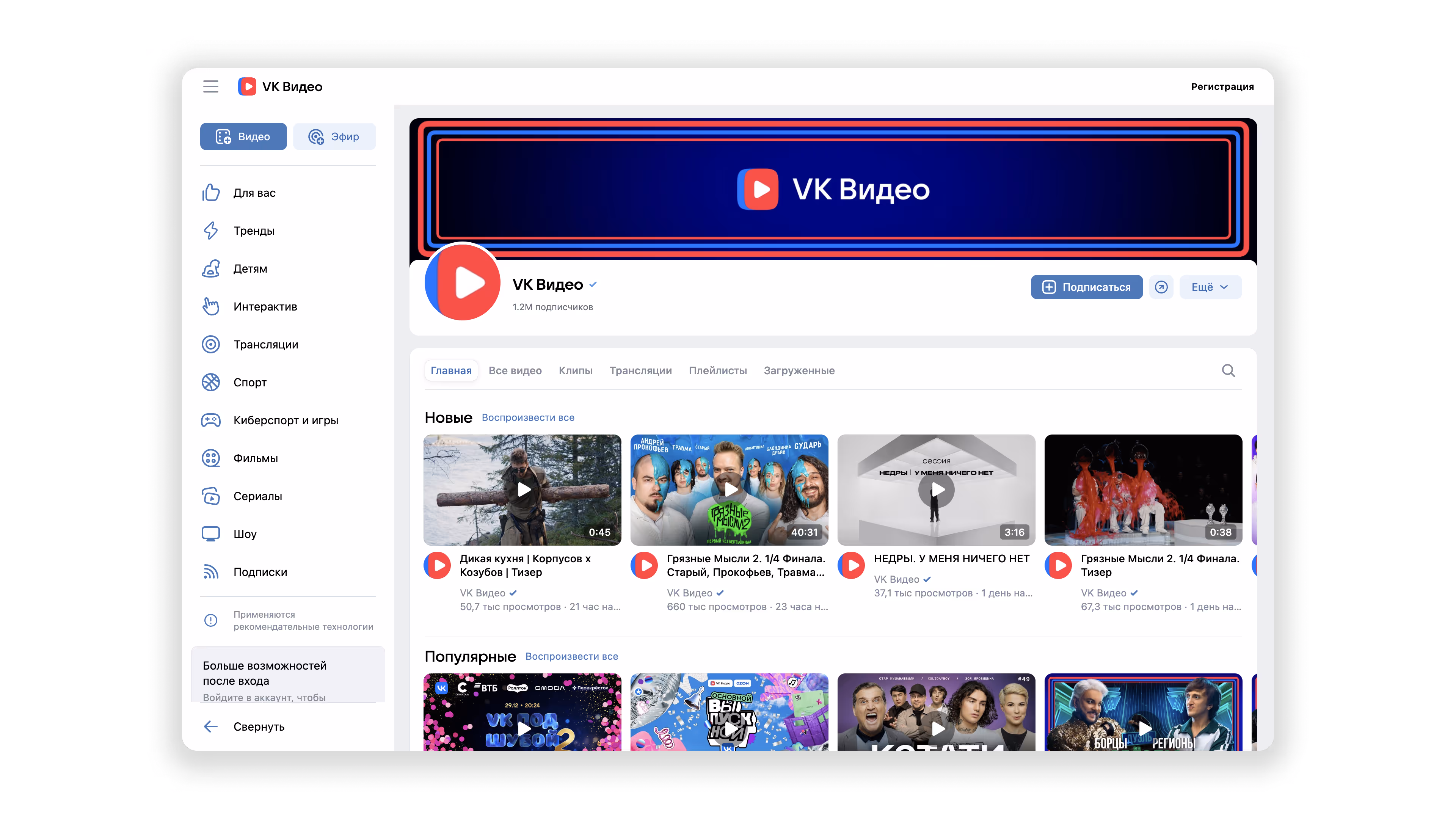Image resolution: width=1456 pixels, height=819 pixels.
Task: Play the Кстати #49 video thumbnail
Action: click(936, 712)
